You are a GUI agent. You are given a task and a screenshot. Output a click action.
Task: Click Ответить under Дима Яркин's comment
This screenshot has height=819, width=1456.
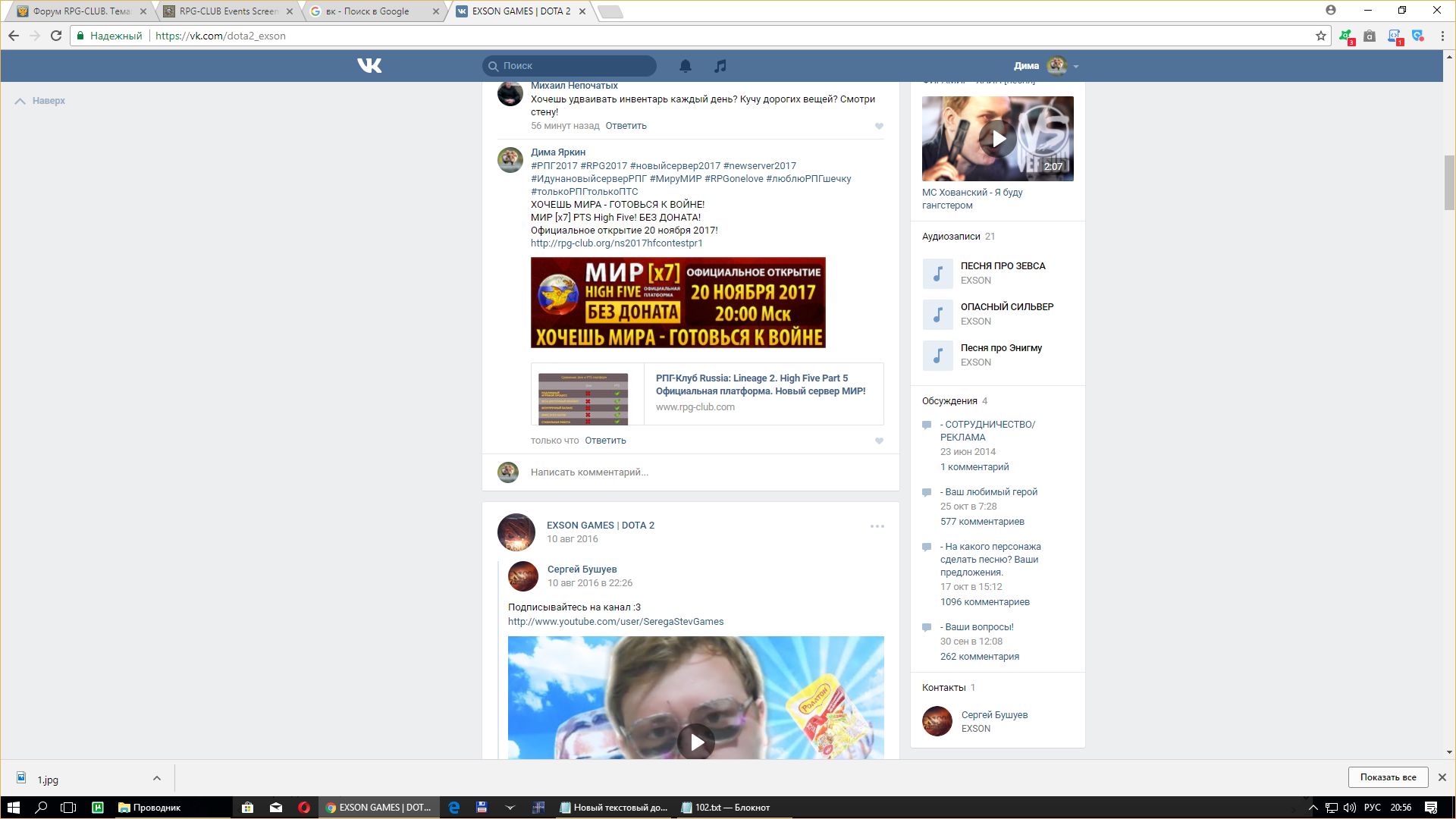point(605,441)
